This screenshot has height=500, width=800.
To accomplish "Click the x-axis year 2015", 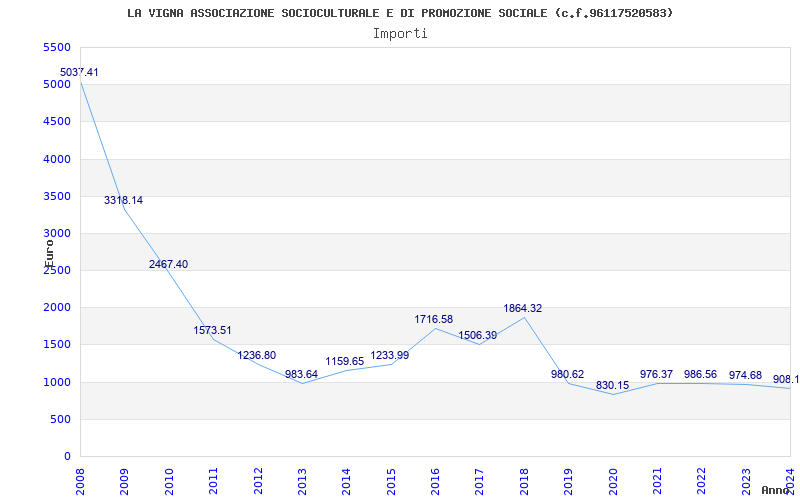I will pyautogui.click(x=391, y=482).
